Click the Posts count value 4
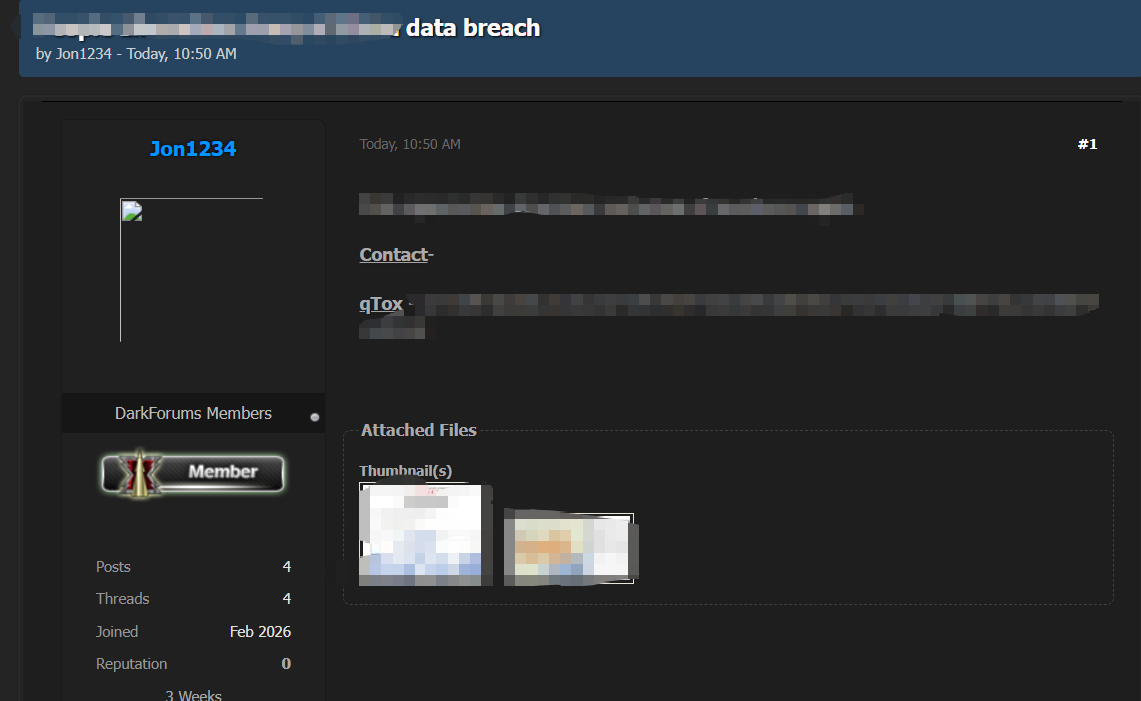1141x701 pixels. pyautogui.click(x=286, y=567)
